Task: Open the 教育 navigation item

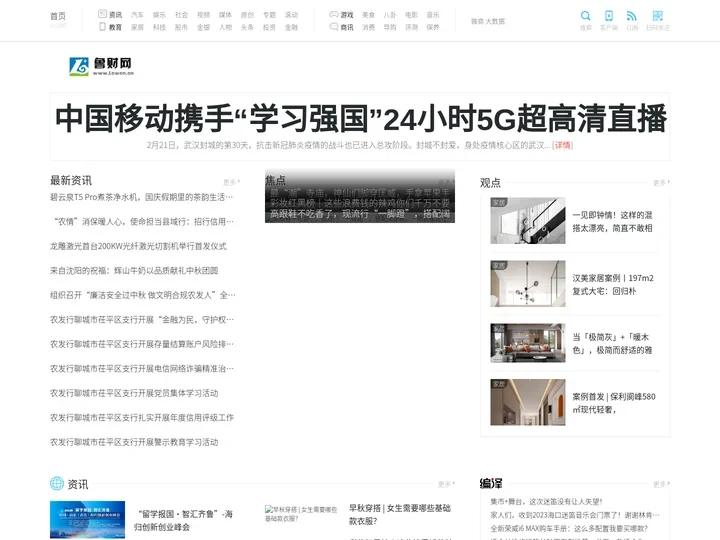Action: pyautogui.click(x=115, y=27)
